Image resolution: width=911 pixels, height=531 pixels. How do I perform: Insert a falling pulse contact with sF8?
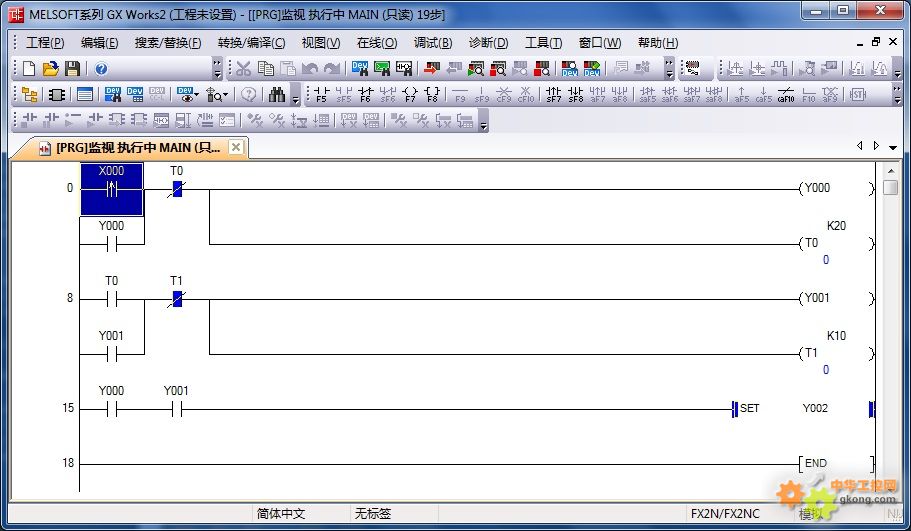[576, 95]
